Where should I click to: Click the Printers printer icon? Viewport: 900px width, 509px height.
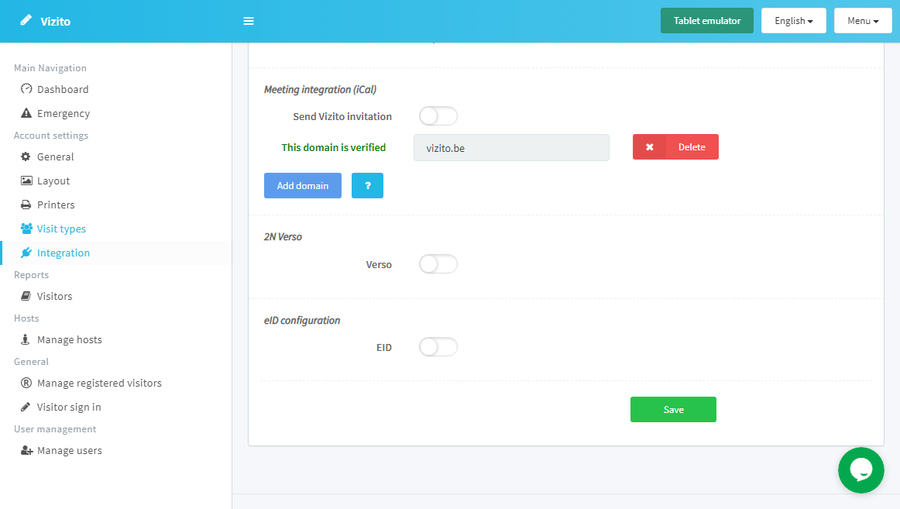pyautogui.click(x=27, y=205)
